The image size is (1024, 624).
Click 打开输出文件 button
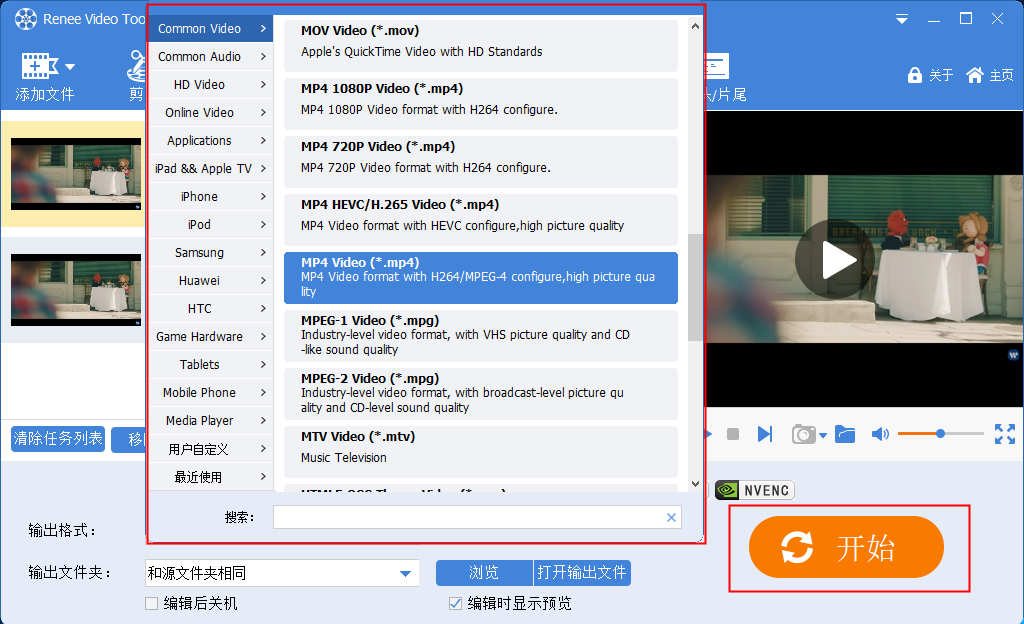[x=582, y=573]
